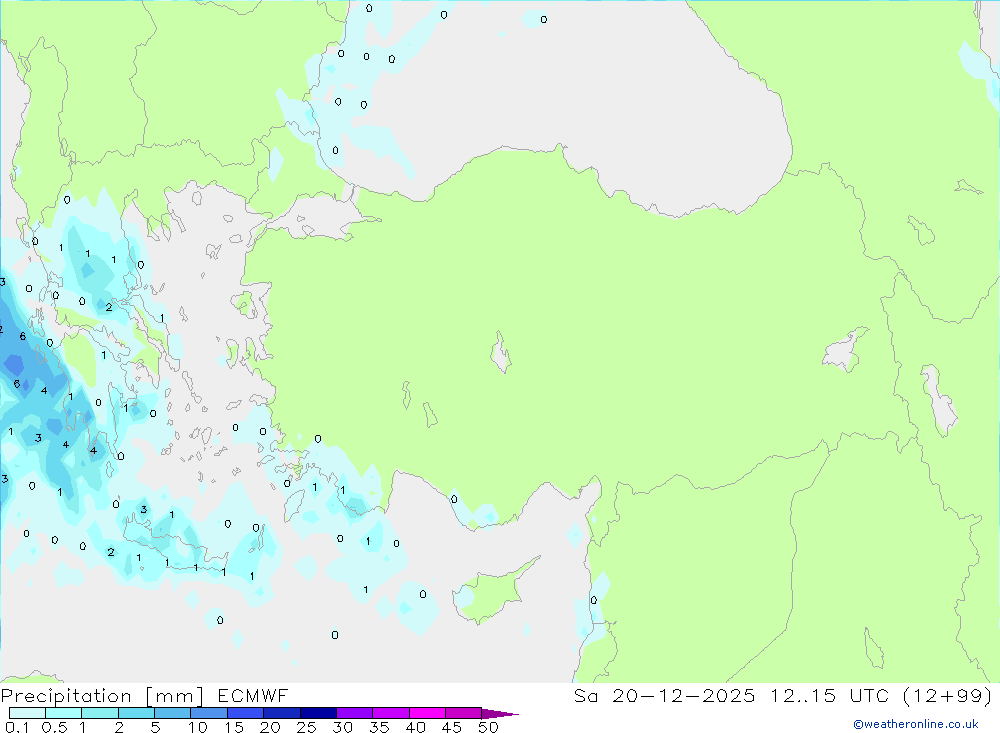
Task: Click the 20–25 mm legend color box
Action: [x=282, y=713]
